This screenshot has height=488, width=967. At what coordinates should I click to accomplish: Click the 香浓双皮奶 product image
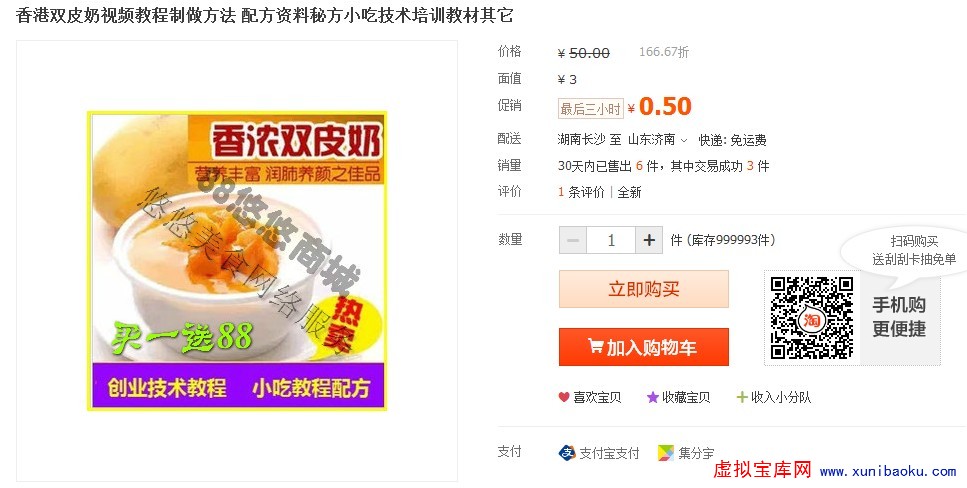[237, 260]
